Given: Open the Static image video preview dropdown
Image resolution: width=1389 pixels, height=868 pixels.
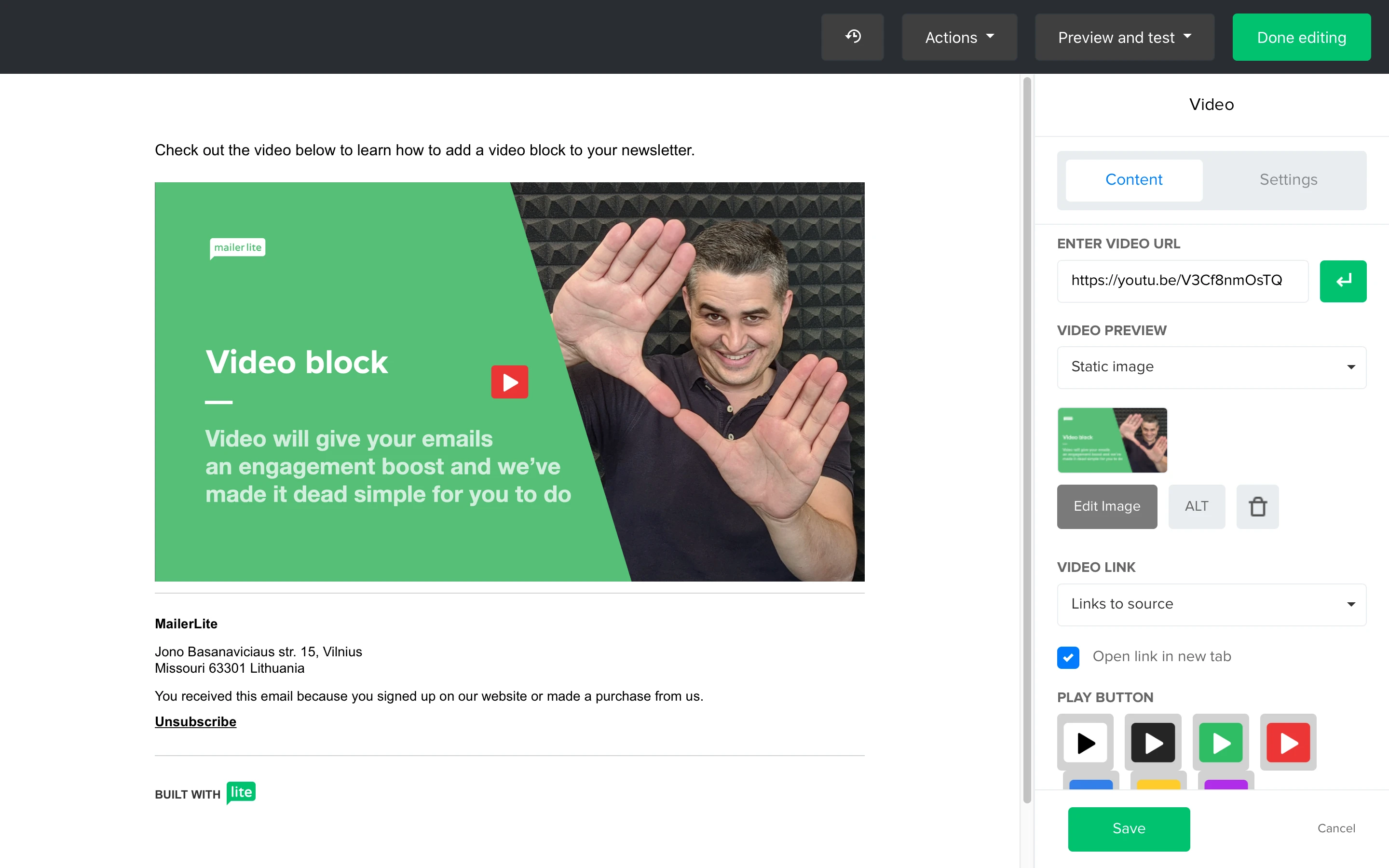Looking at the screenshot, I should click(1211, 367).
